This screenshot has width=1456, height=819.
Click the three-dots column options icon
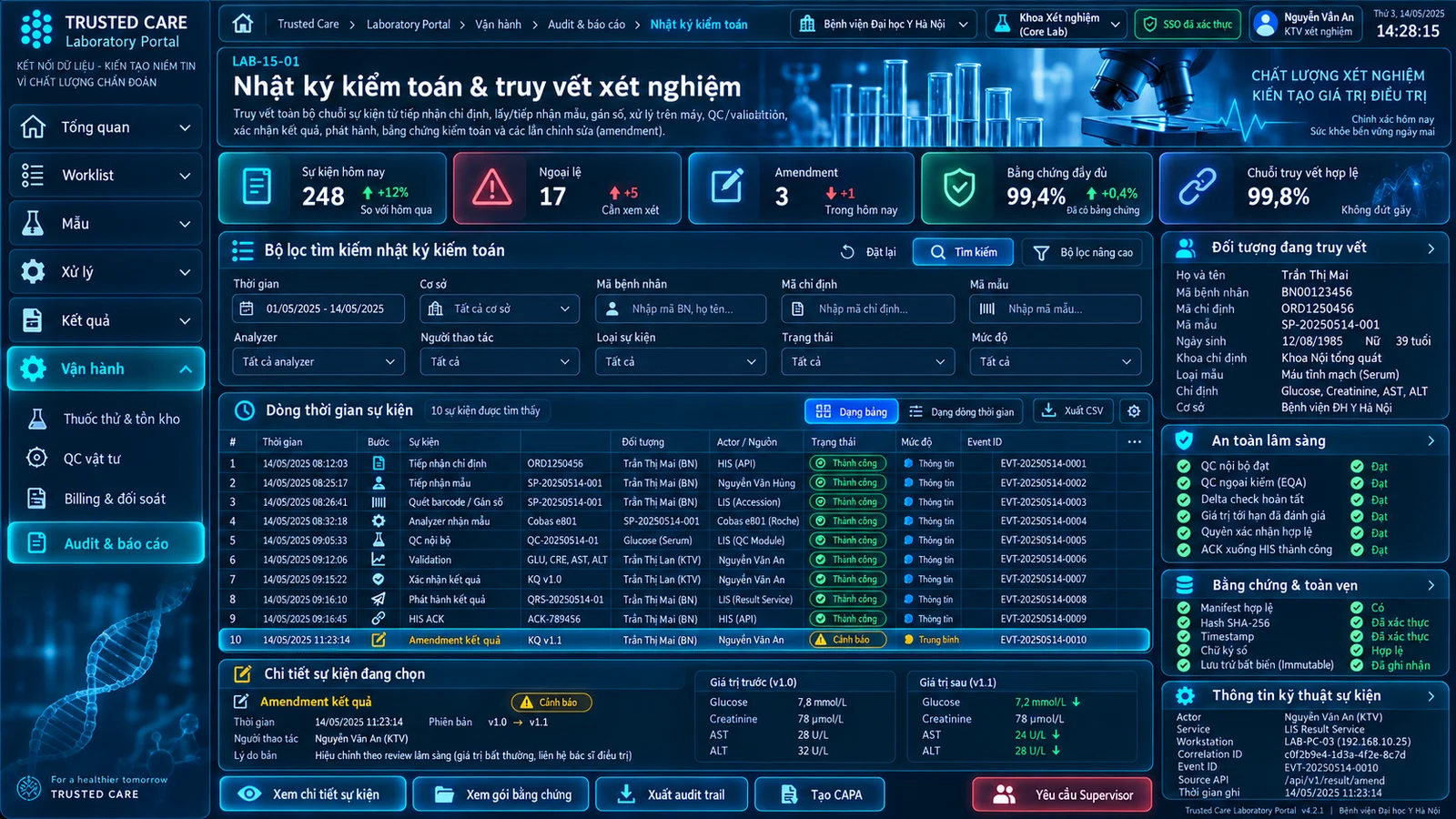[1134, 441]
